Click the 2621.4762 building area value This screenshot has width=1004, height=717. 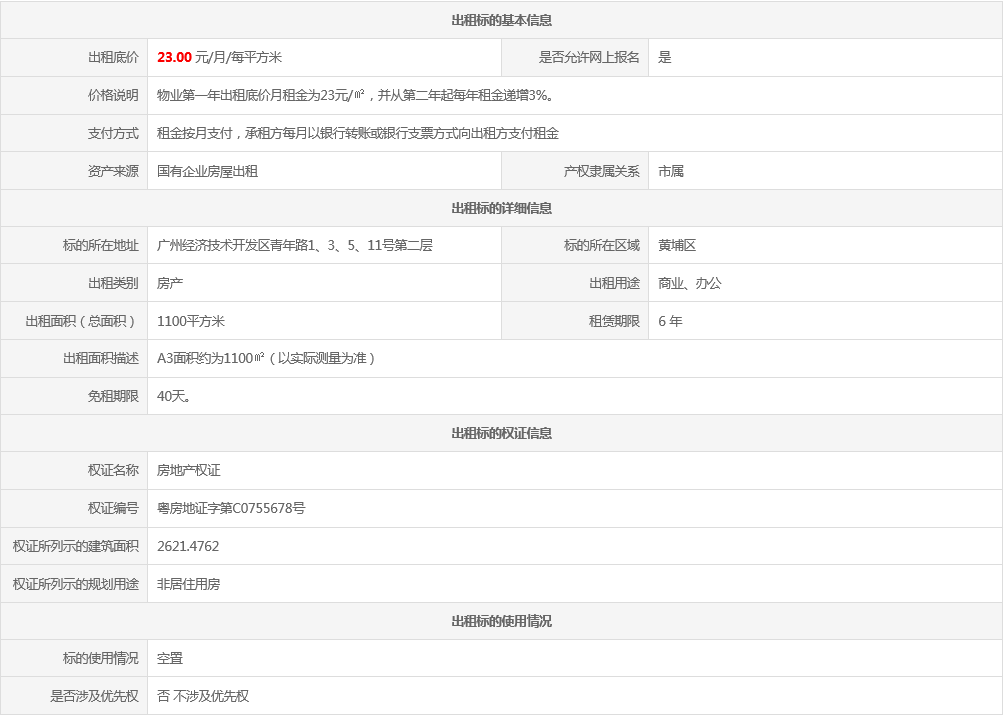[188, 546]
